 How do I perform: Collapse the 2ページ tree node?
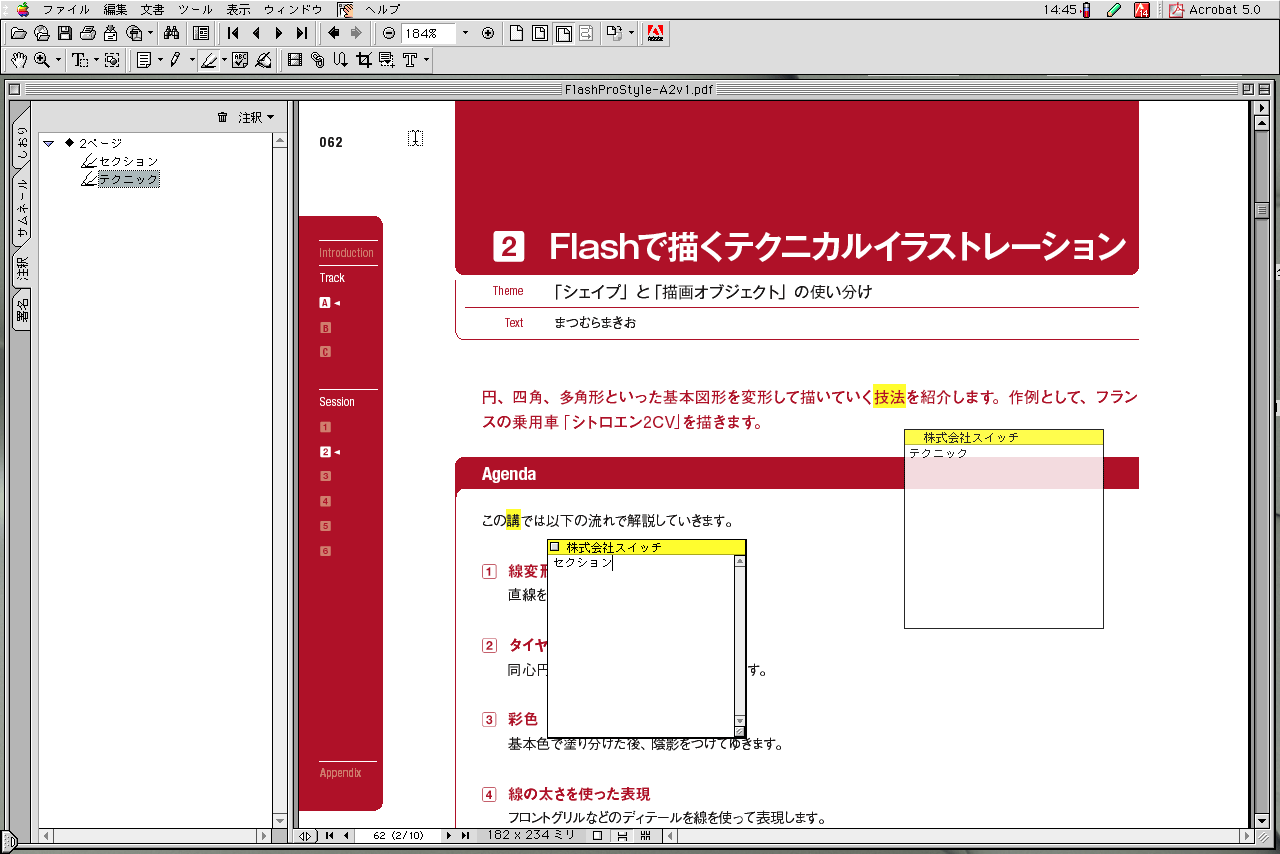(48, 143)
